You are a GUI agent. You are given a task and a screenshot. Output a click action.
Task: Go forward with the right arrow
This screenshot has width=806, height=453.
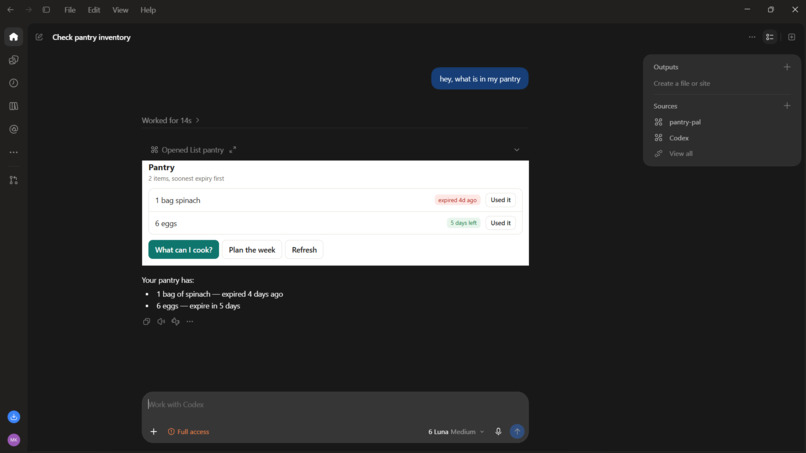coord(28,10)
